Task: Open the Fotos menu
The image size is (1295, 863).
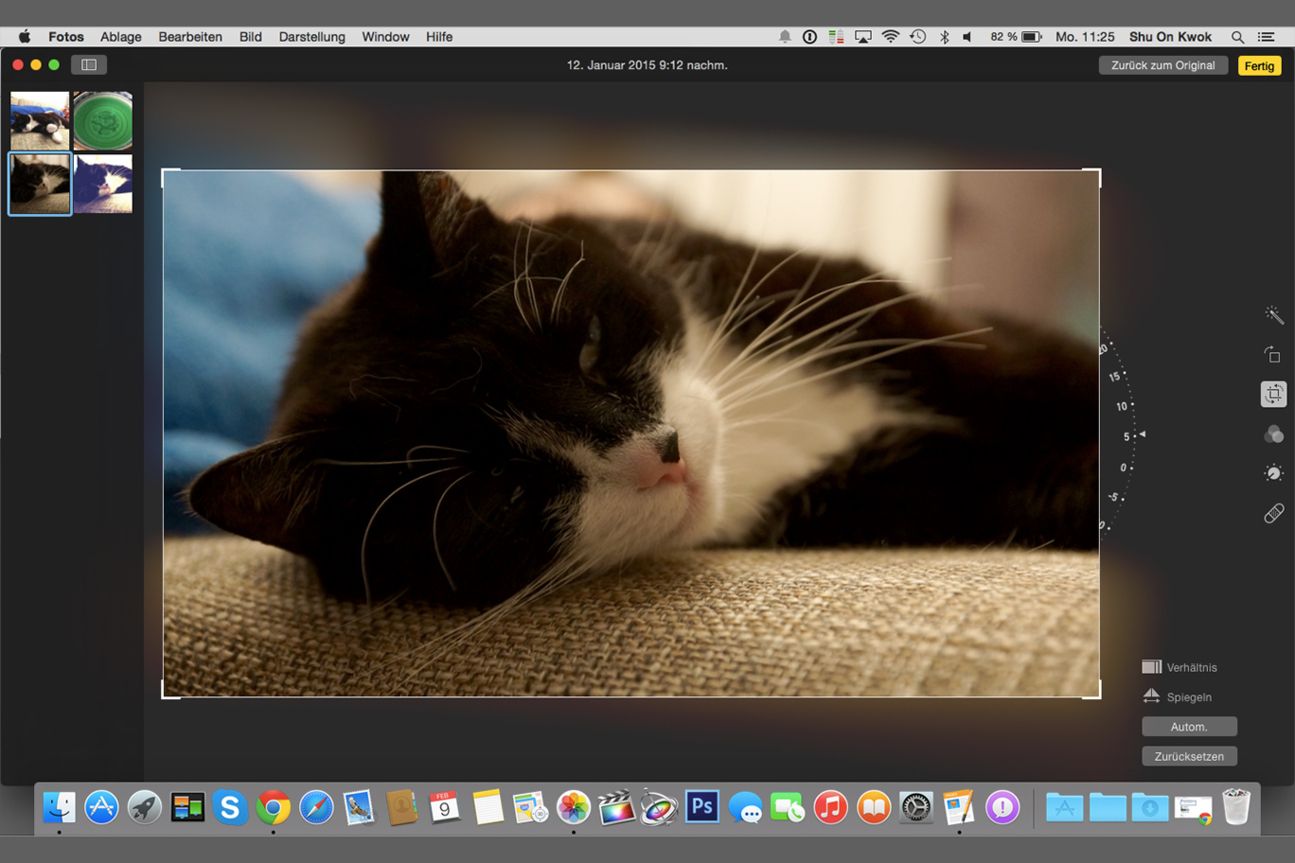Action: pos(66,37)
